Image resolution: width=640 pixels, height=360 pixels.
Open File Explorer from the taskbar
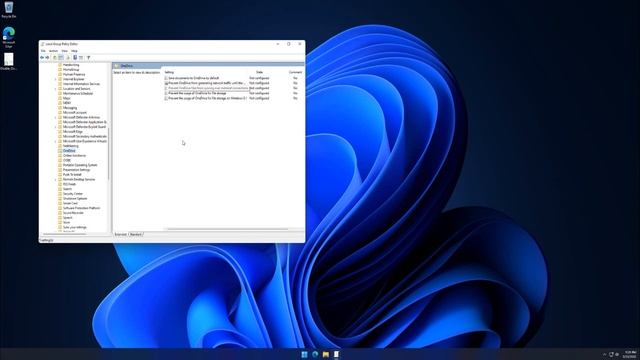coord(326,354)
